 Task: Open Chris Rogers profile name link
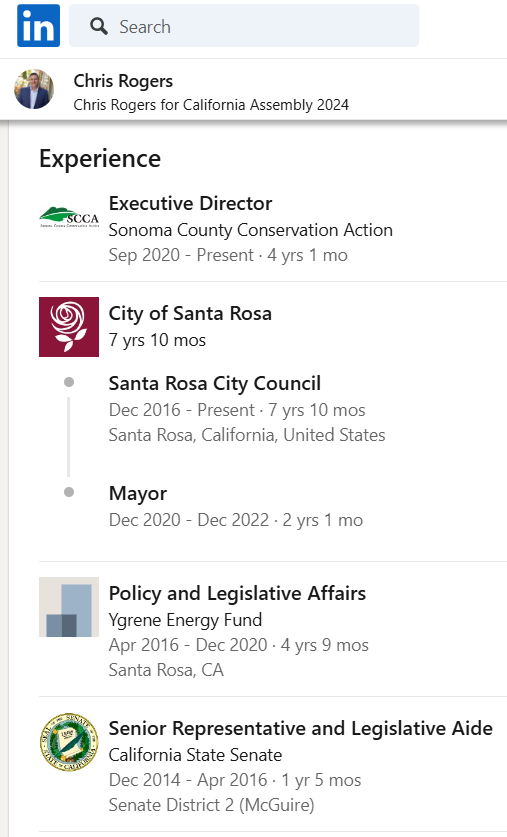point(123,81)
